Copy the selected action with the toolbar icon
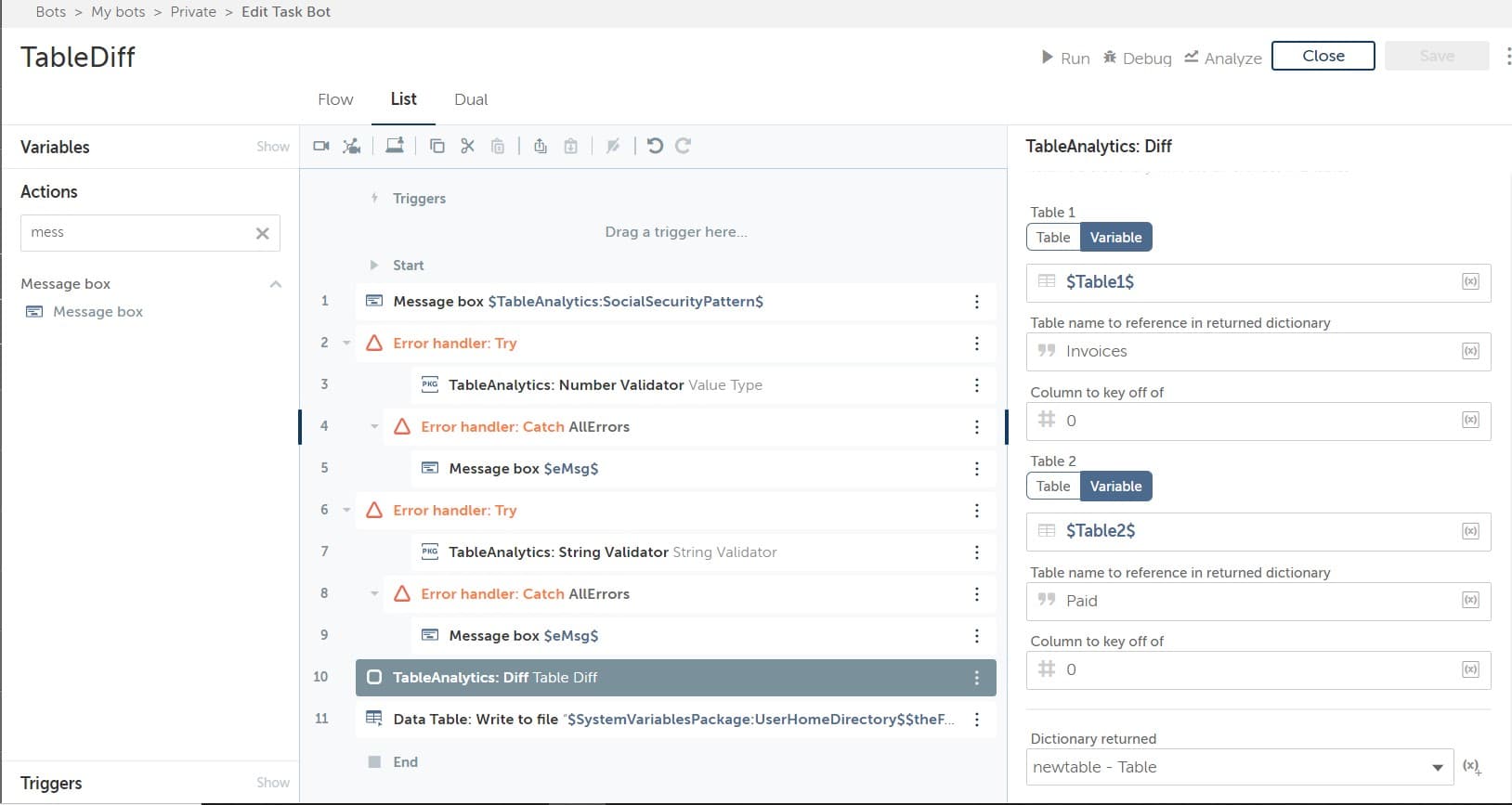This screenshot has width=1512, height=805. click(x=437, y=146)
